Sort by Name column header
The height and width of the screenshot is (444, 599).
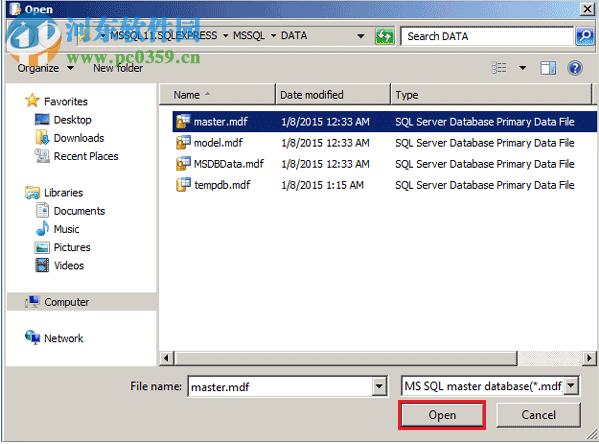[x=218, y=94]
